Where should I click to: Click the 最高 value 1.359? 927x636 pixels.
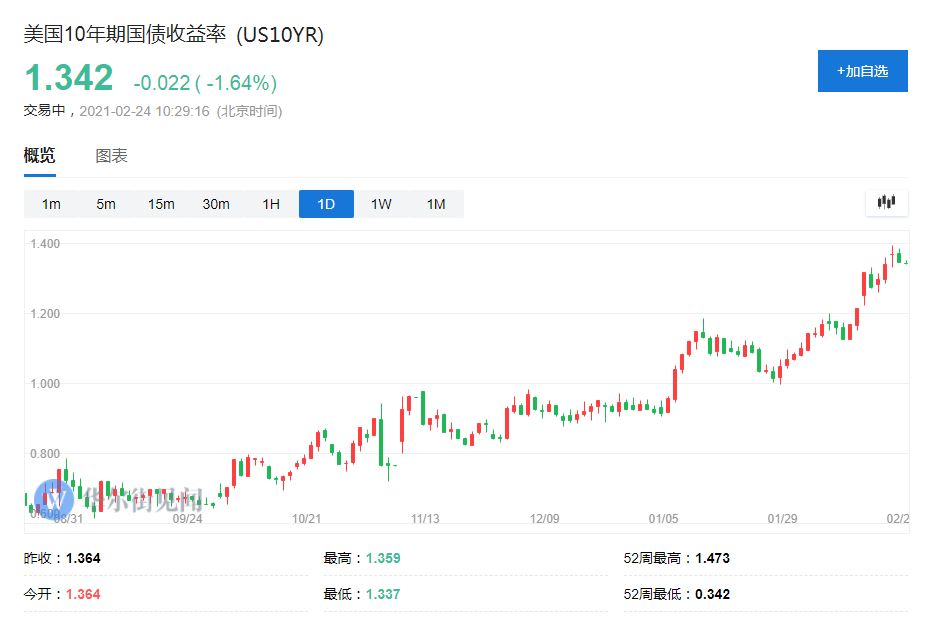(382, 557)
